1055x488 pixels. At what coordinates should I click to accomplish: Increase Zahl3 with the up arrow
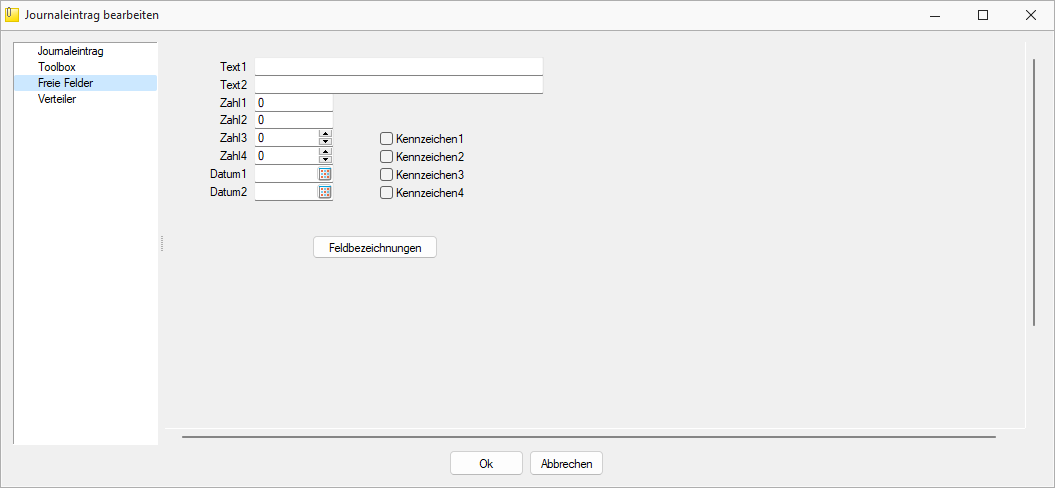coord(326,134)
